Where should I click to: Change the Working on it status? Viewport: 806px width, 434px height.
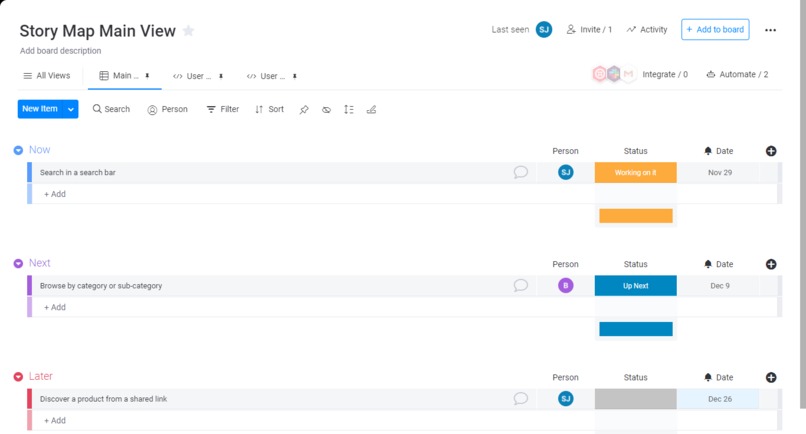[x=635, y=172]
